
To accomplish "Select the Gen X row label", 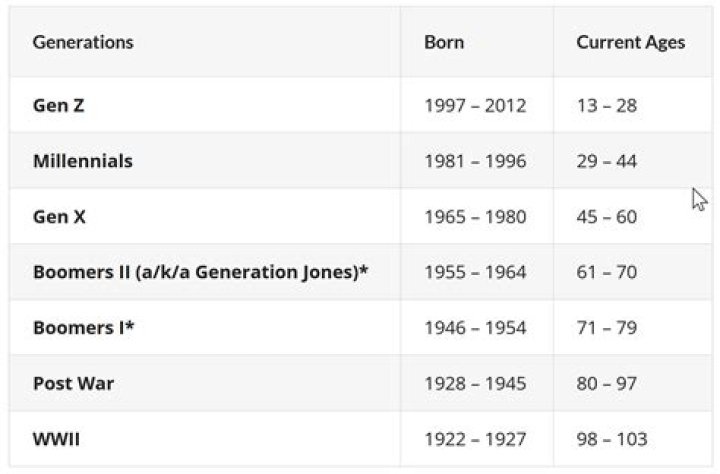I will (x=59, y=217).
